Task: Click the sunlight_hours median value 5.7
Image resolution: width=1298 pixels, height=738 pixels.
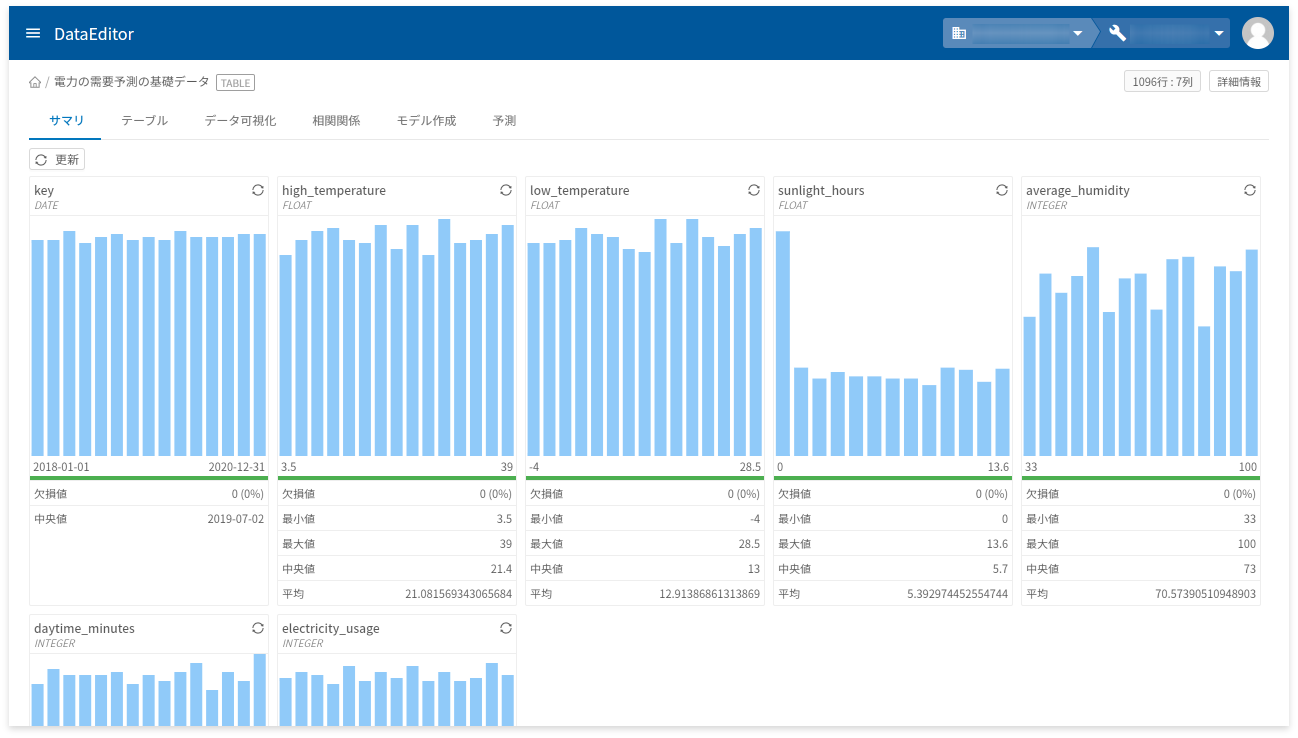Action: point(1000,569)
